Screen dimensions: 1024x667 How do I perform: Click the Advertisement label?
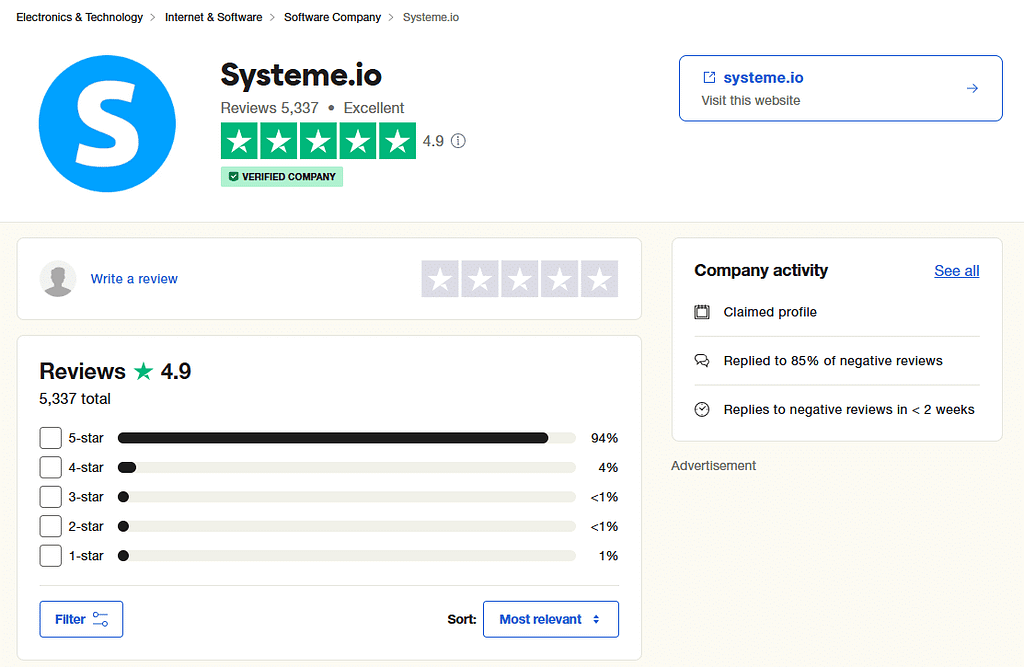click(713, 466)
